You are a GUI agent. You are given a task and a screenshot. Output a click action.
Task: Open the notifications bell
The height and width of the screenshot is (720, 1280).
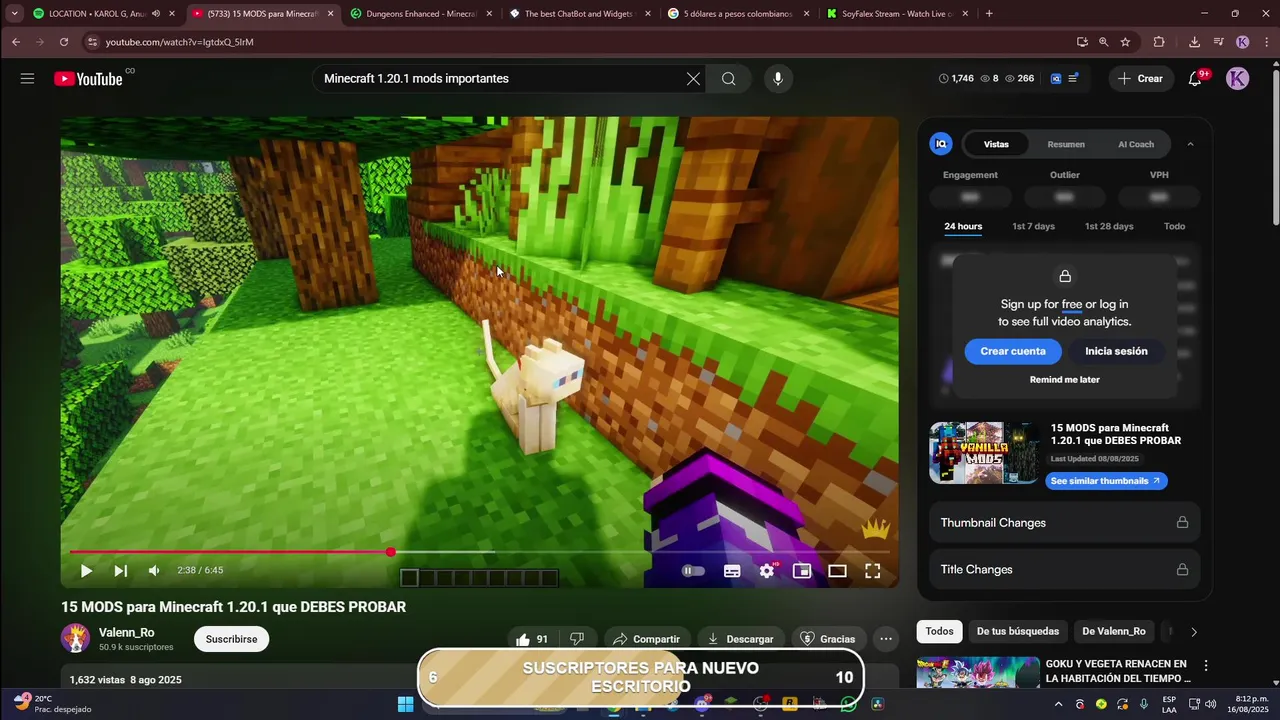click(1195, 79)
